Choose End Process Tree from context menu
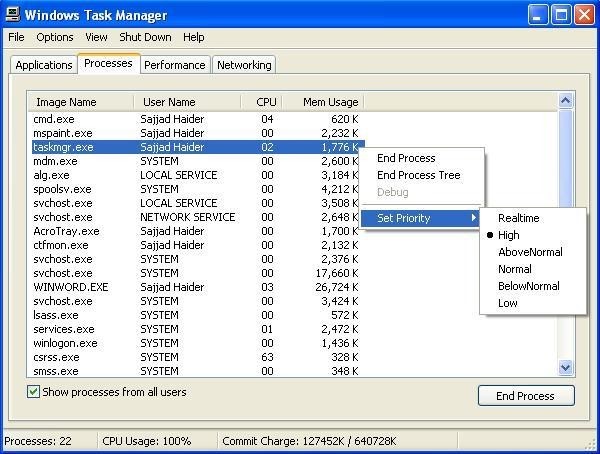 418,175
